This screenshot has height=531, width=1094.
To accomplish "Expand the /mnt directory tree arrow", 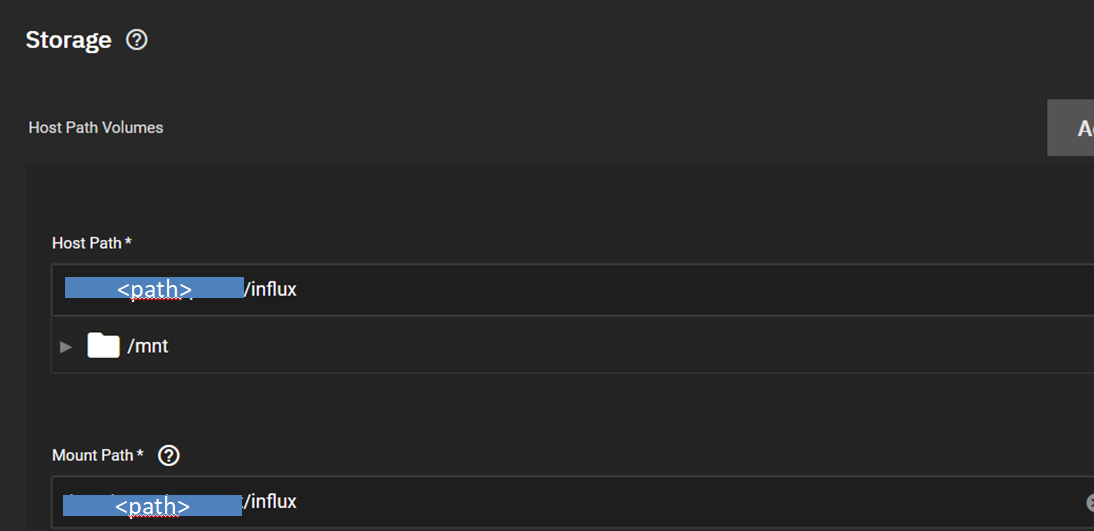I will [66, 346].
